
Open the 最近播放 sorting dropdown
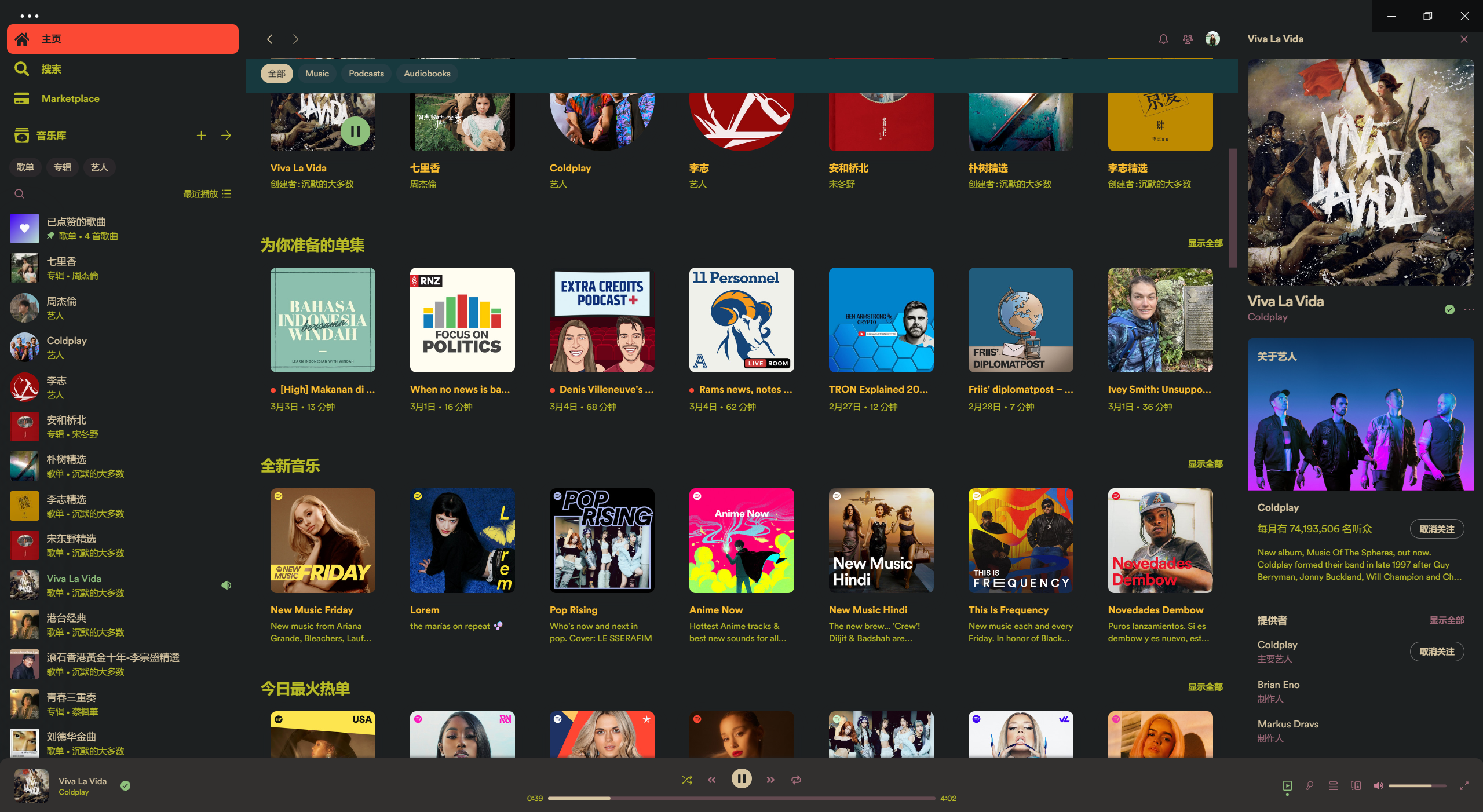click(x=206, y=193)
